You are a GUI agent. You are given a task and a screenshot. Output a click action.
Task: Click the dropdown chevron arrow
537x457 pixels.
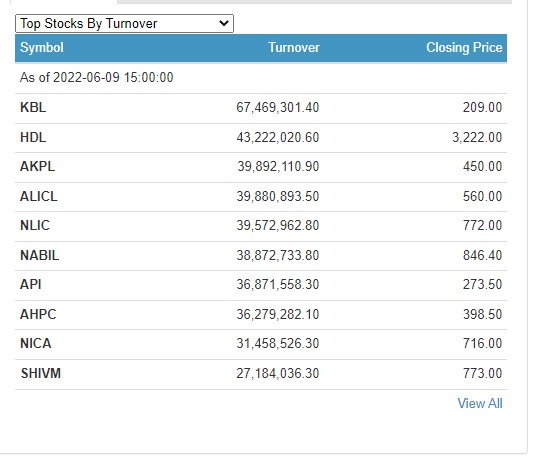tap(224, 23)
